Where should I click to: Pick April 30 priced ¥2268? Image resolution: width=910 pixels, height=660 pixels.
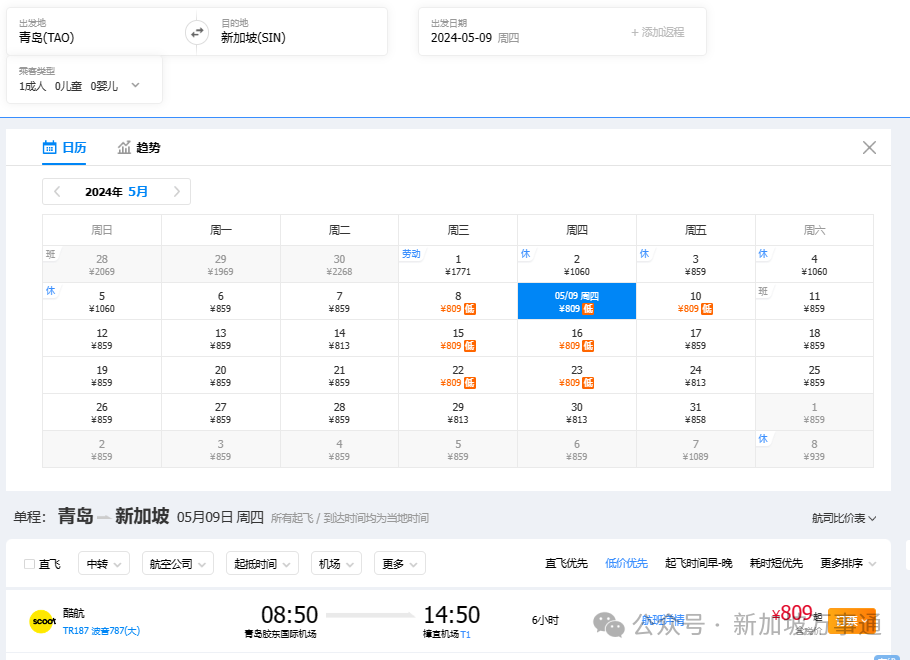339,264
